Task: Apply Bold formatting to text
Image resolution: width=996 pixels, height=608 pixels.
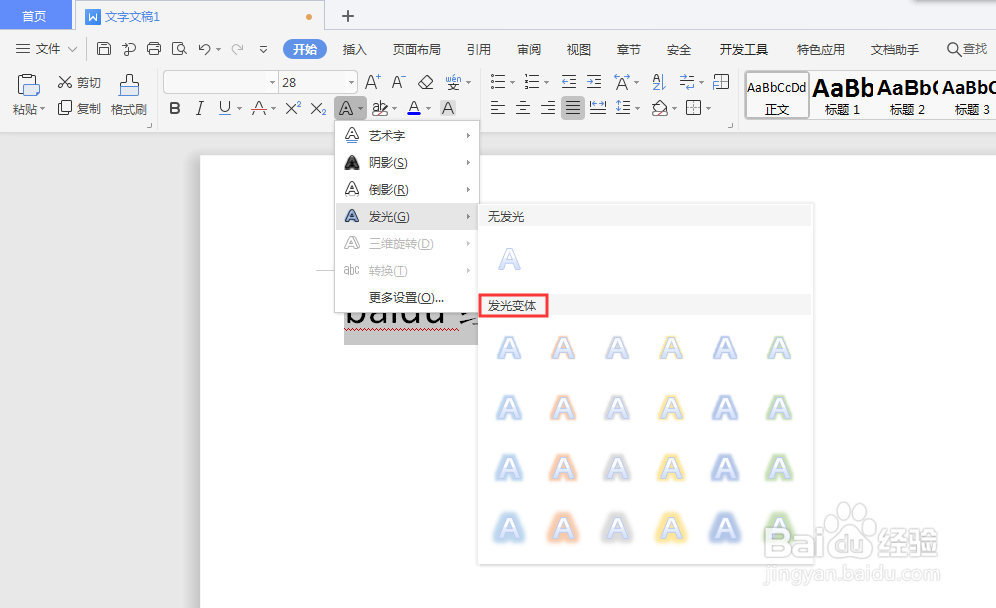Action: click(x=175, y=107)
